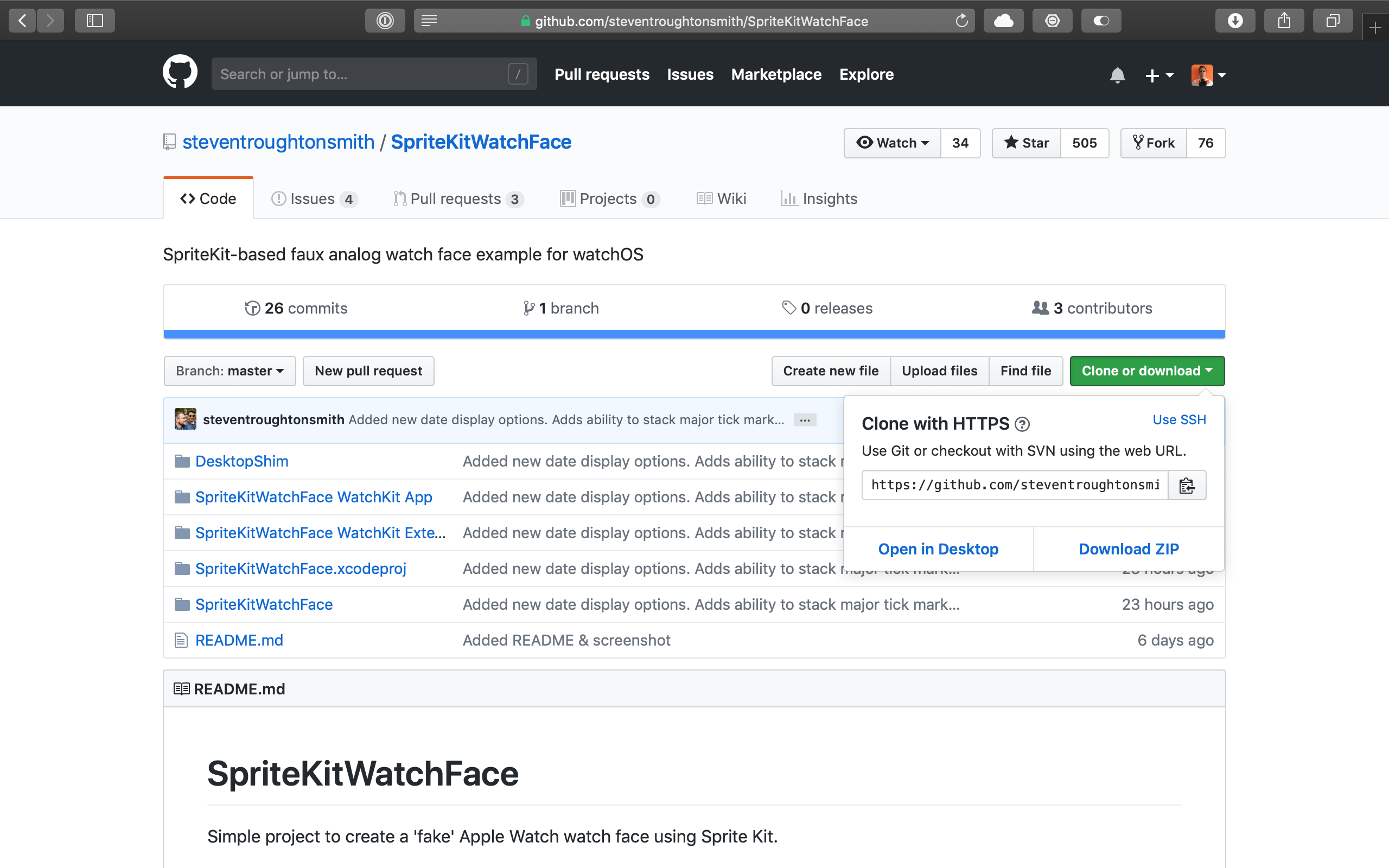1389x868 pixels.
Task: Open Pull requests in top navigation
Action: pyautogui.click(x=602, y=75)
